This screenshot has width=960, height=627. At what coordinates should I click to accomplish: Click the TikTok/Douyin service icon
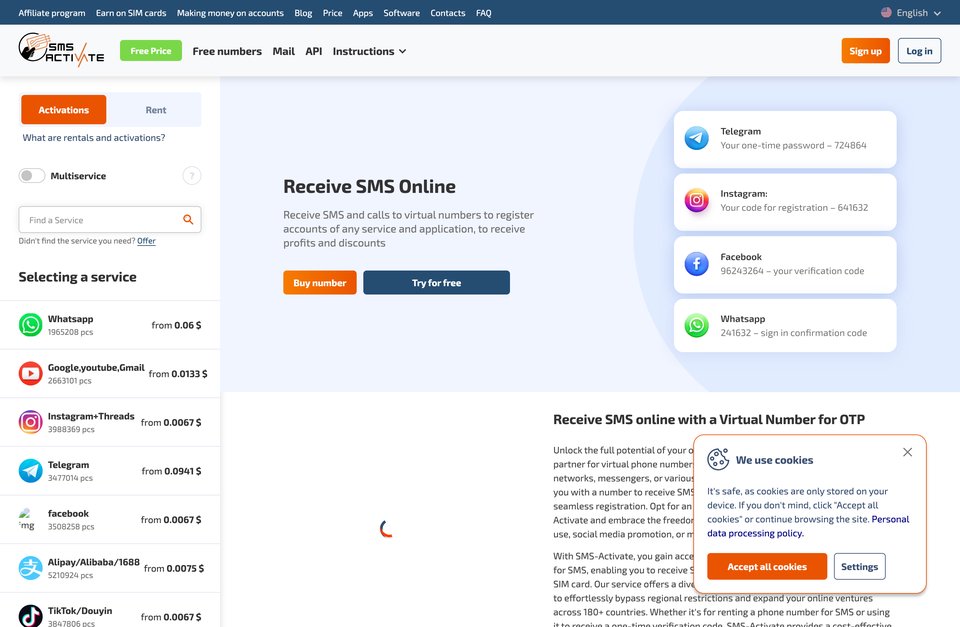tap(30, 616)
